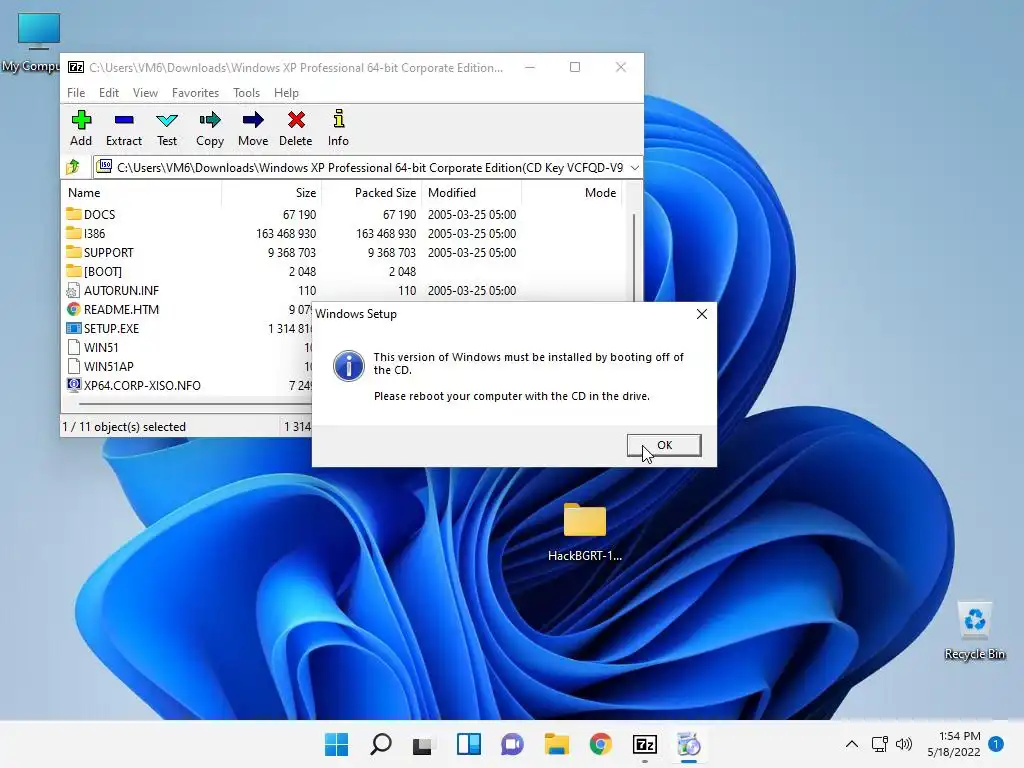Select the DOCS folder
Screen dimensions: 1024x768
point(91,214)
